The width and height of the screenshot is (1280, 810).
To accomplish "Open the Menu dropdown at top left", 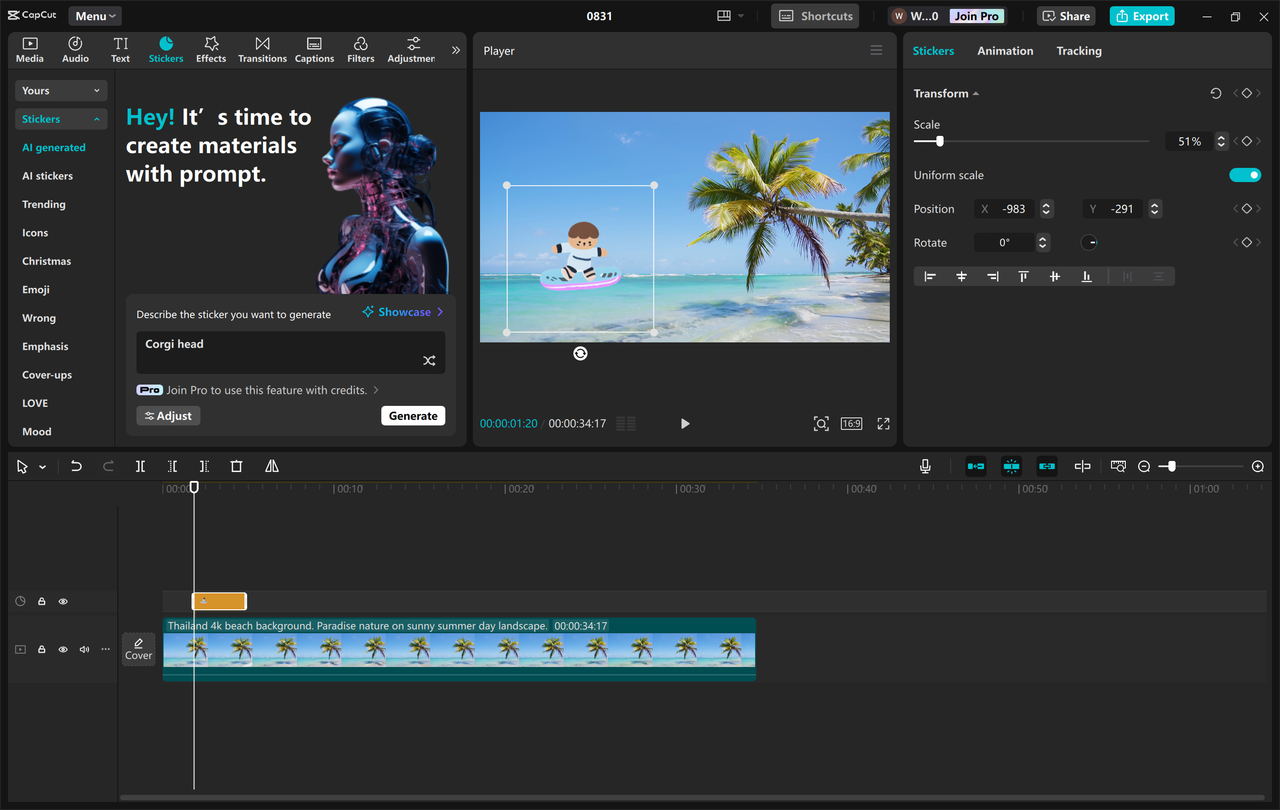I will pyautogui.click(x=94, y=15).
